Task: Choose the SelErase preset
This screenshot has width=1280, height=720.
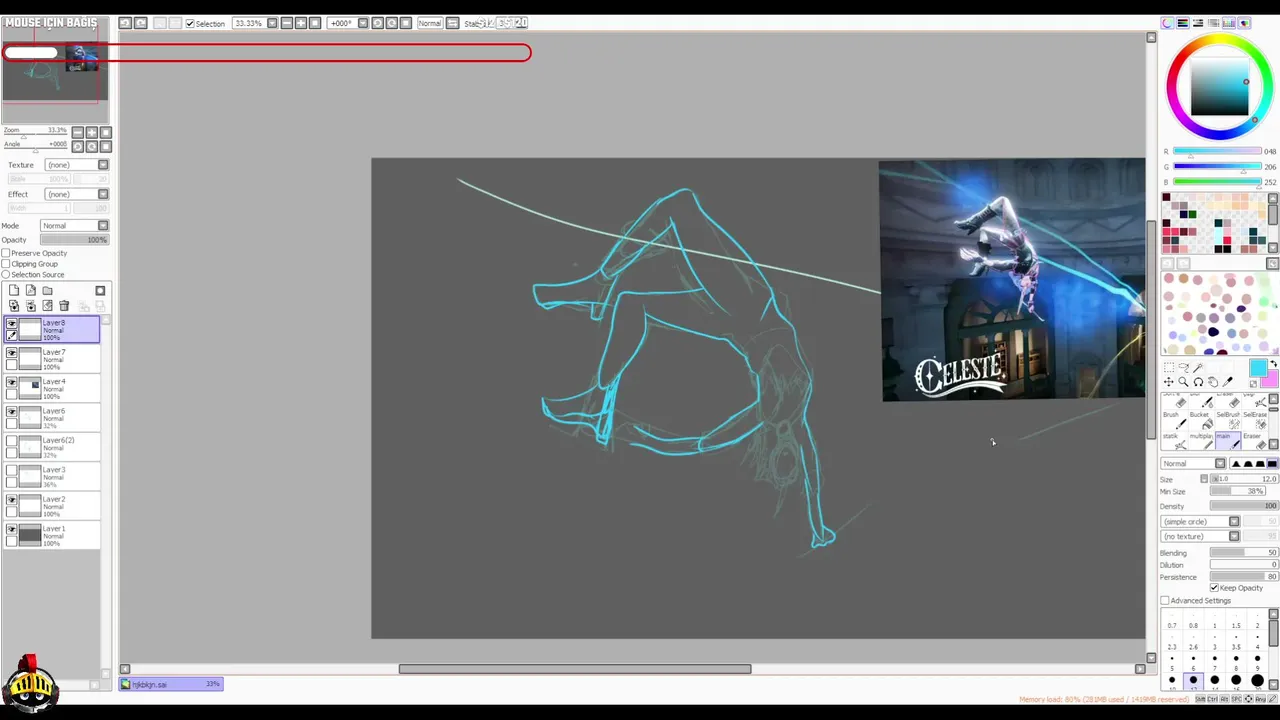Action: coord(1255,421)
